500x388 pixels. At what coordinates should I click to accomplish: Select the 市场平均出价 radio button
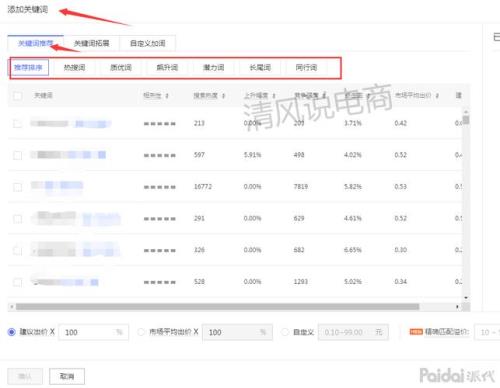(x=141, y=332)
